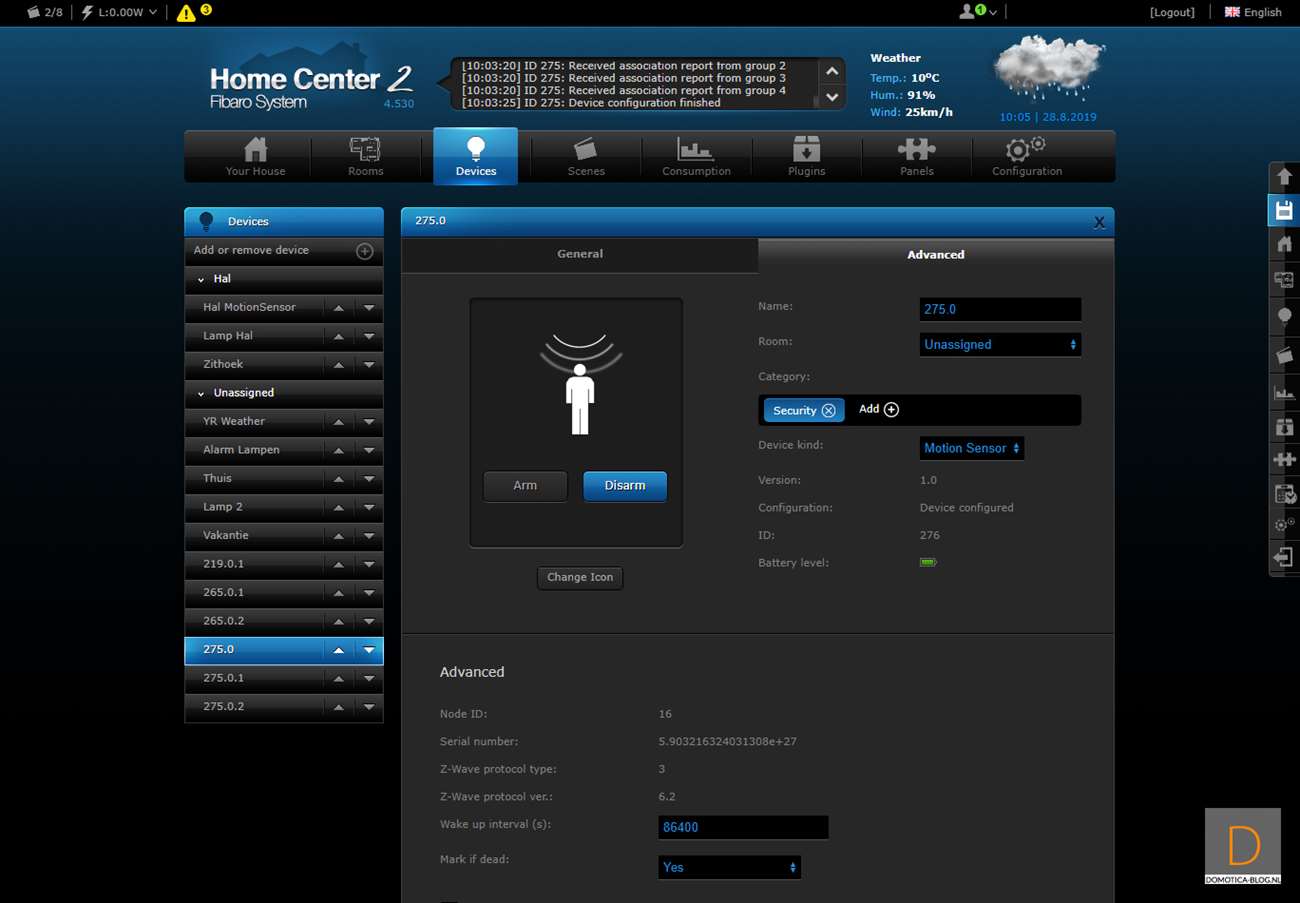The height and width of the screenshot is (903, 1300).
Task: Click the save icon in right sidebar
Action: coord(1284,211)
